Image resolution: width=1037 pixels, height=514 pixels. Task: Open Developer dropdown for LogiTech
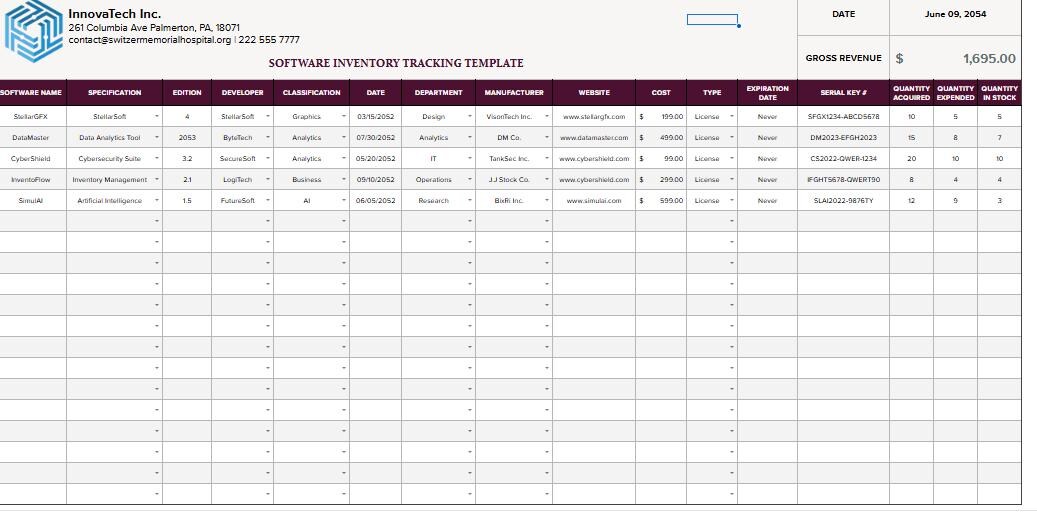click(268, 179)
